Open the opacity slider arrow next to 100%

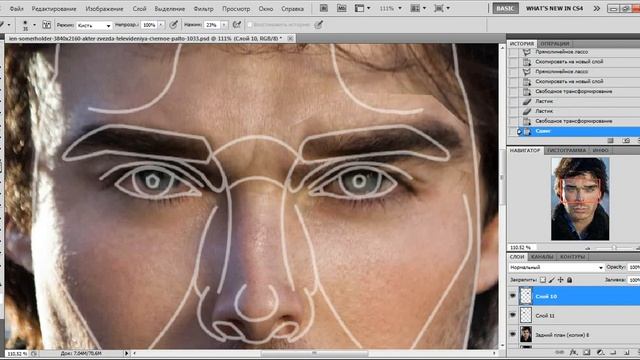pyautogui.click(x=161, y=25)
